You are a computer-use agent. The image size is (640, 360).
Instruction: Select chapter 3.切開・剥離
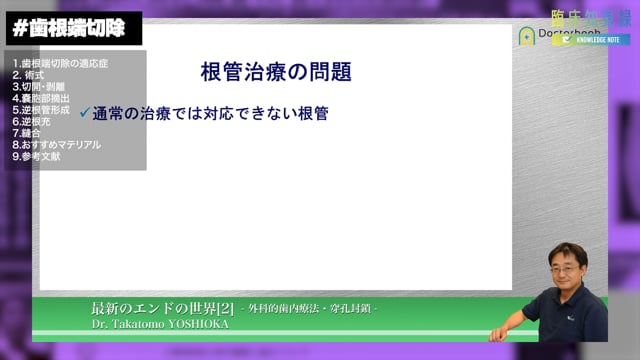(x=38, y=87)
